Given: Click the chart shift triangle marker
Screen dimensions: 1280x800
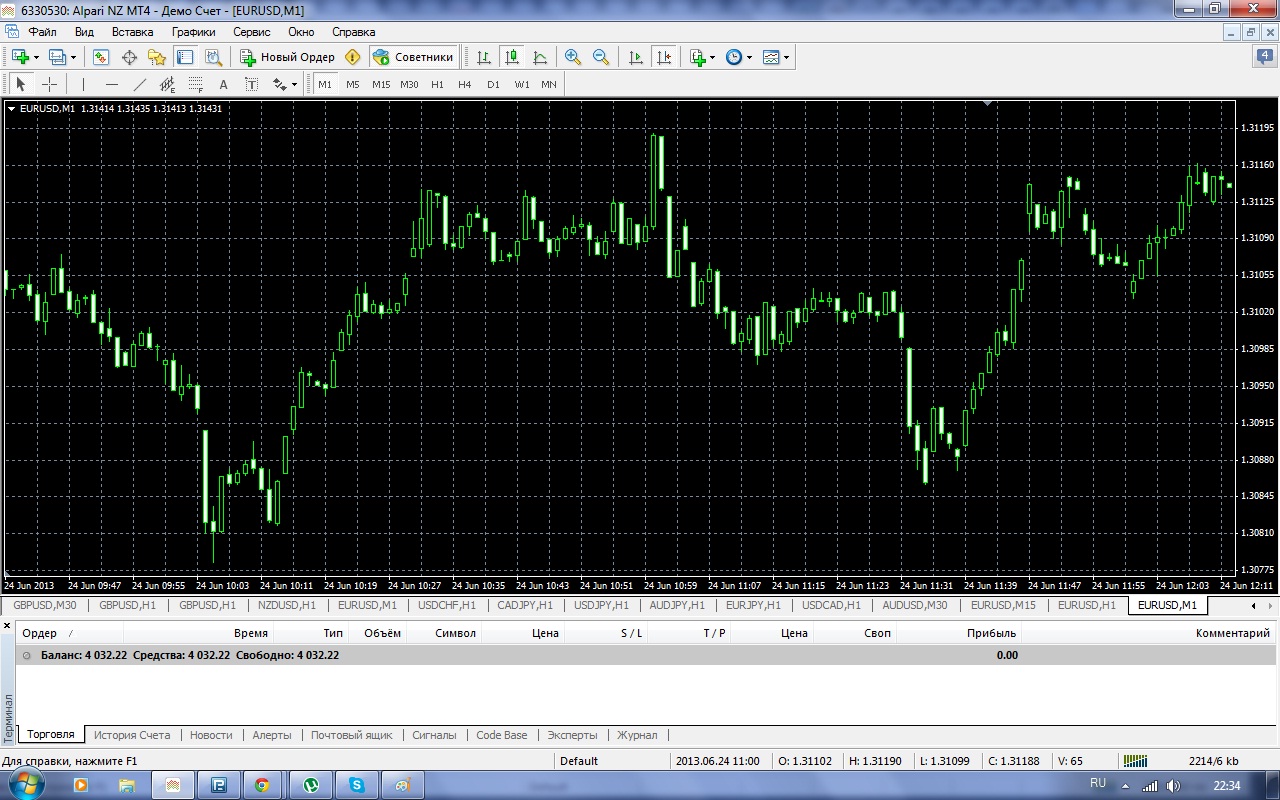Looking at the screenshot, I should [988, 102].
